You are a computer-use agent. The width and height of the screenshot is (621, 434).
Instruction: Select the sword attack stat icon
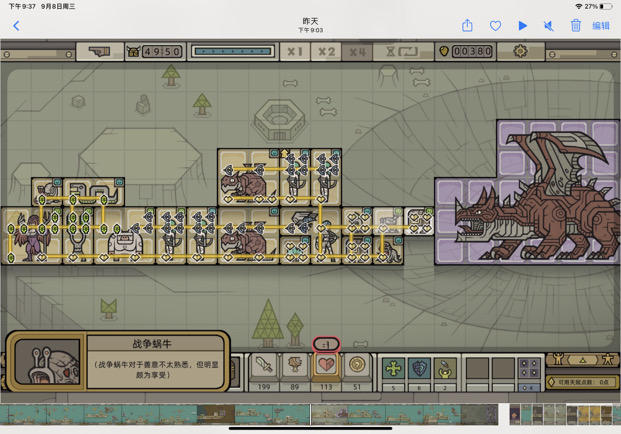264,364
